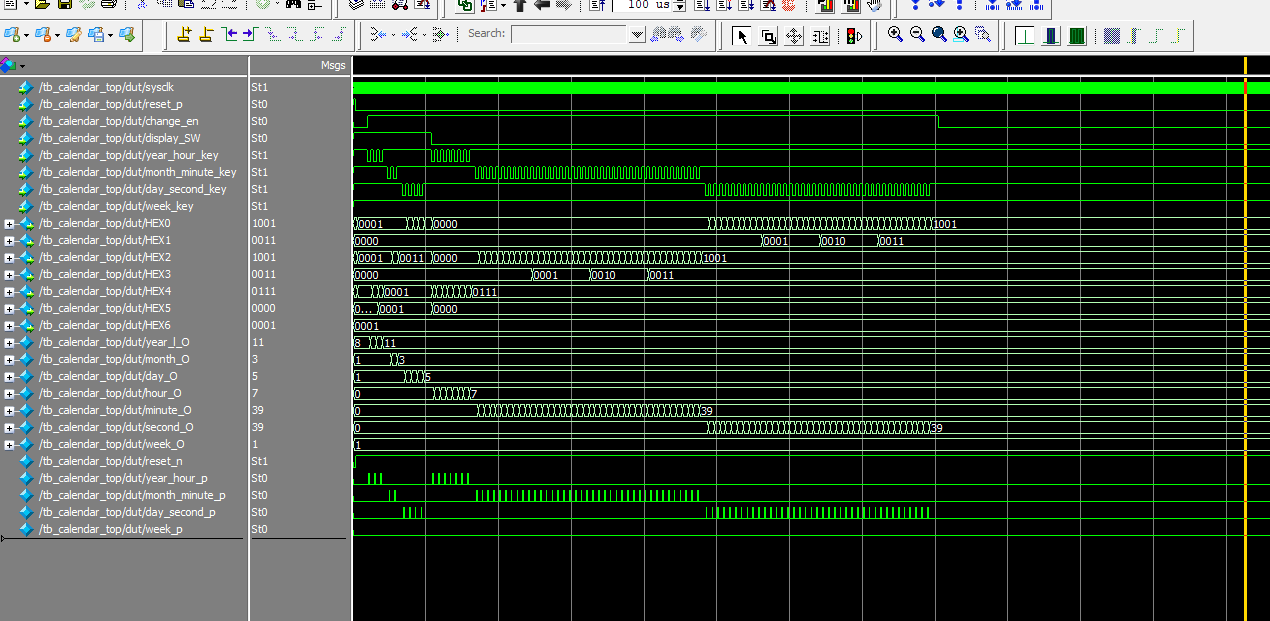1270x621 pixels.
Task: Click the Zoom Out magnifier icon
Action: click(917, 35)
